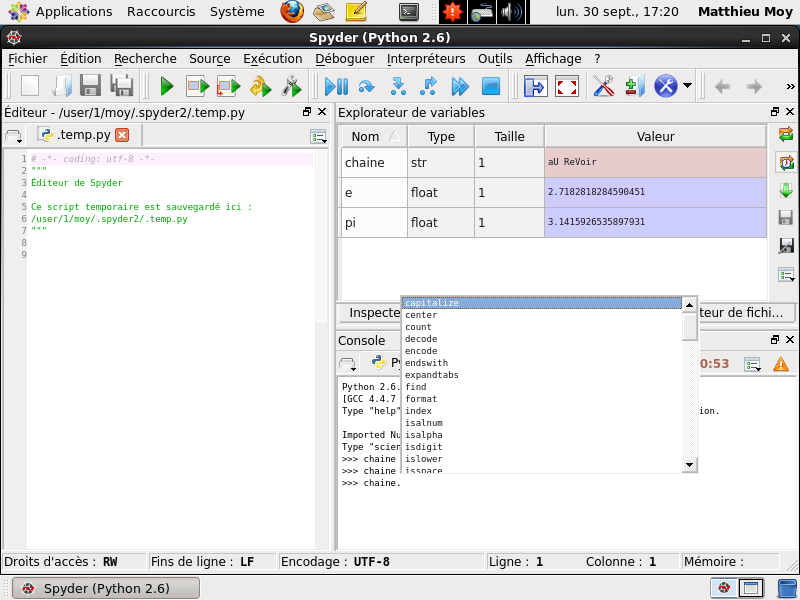Sort variables by the Nom column
This screenshot has width=800, height=600.
coord(373,136)
